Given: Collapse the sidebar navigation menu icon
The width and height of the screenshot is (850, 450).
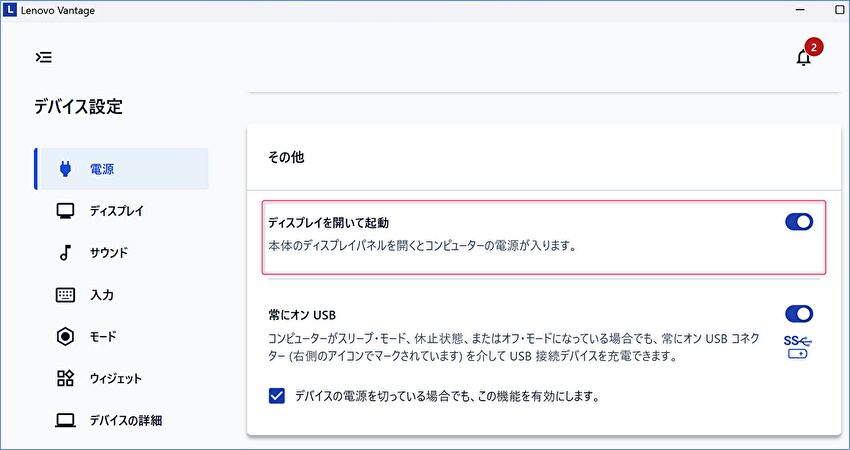Looking at the screenshot, I should (44, 57).
